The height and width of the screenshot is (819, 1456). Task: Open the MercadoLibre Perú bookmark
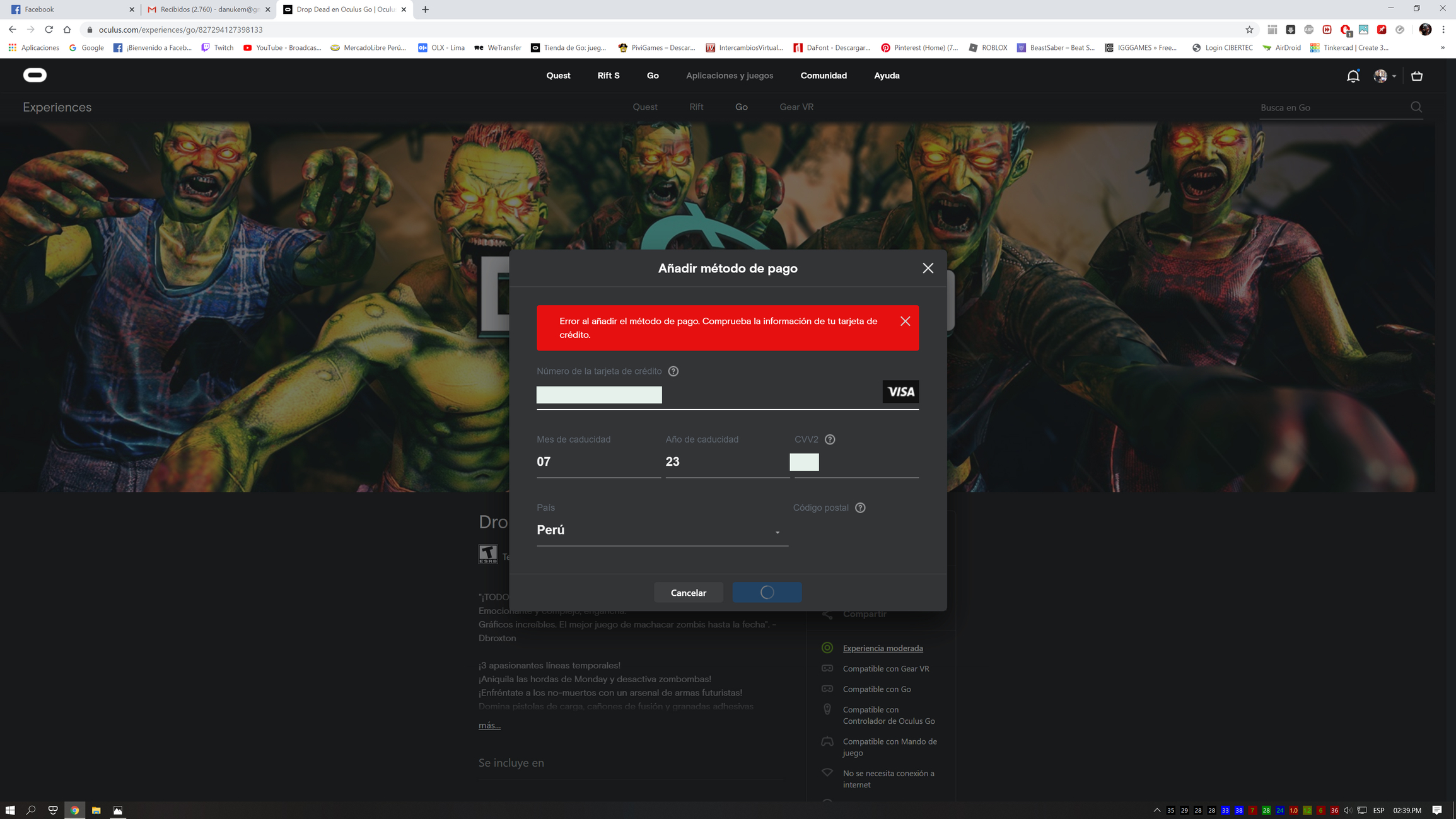pyautogui.click(x=368, y=48)
